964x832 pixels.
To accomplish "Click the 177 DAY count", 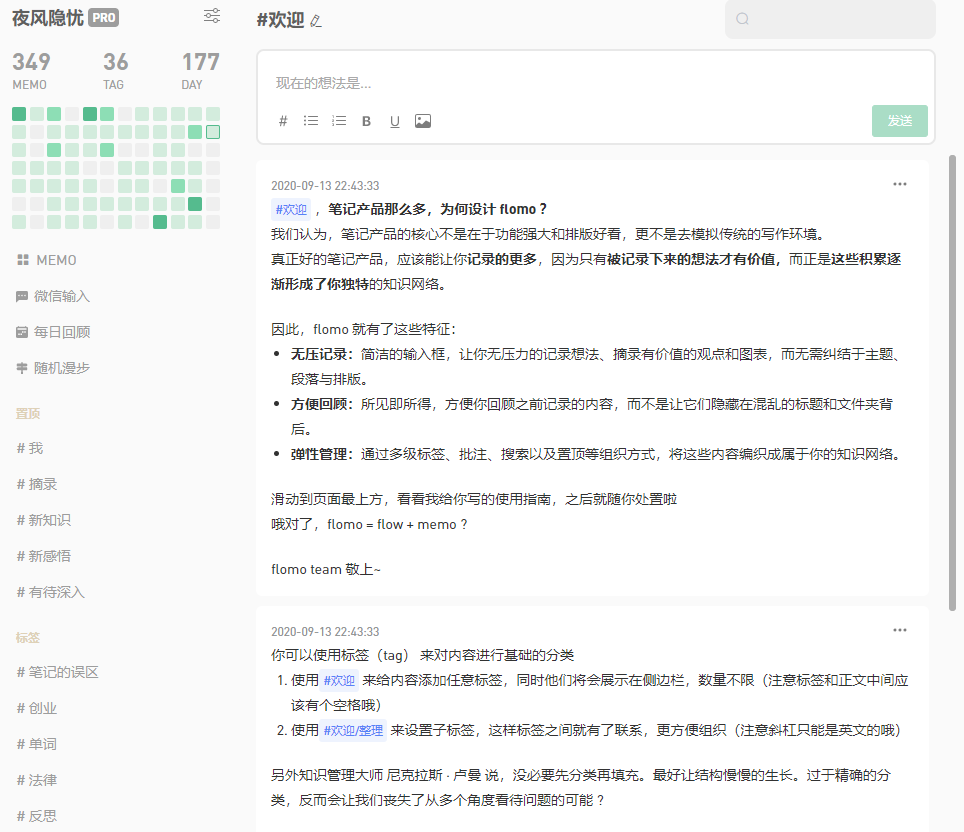I will [200, 71].
